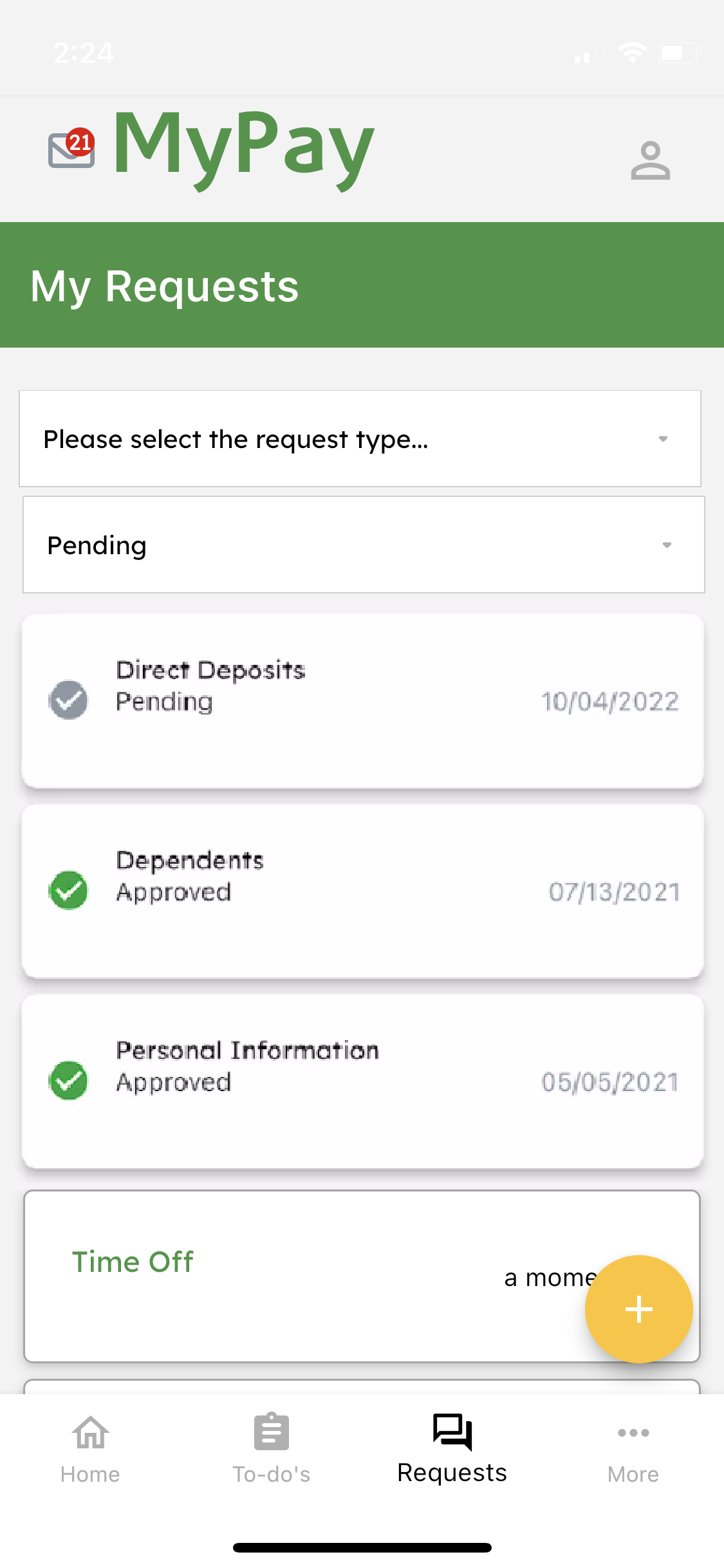
Task: Switch to the To-do's tab label
Action: 272,1474
